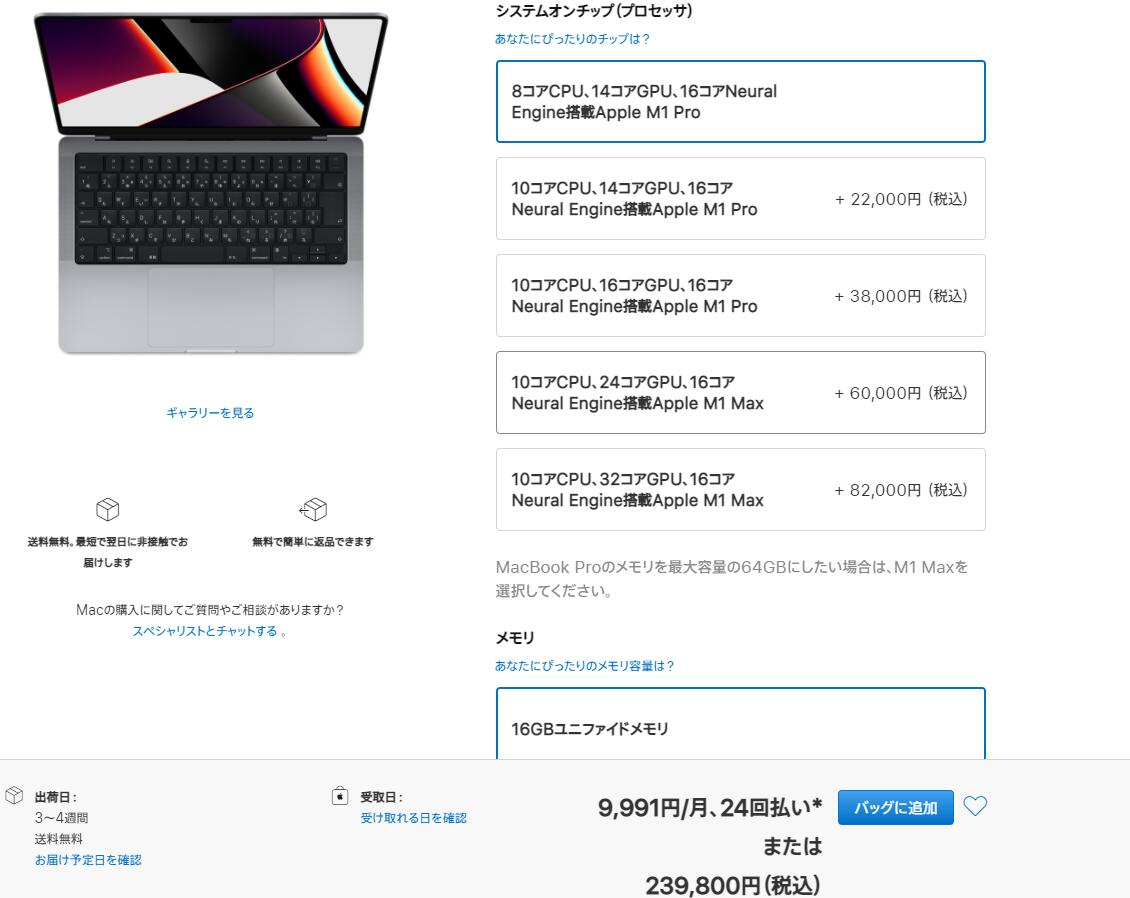Select 16GB unified memory option

740,724
